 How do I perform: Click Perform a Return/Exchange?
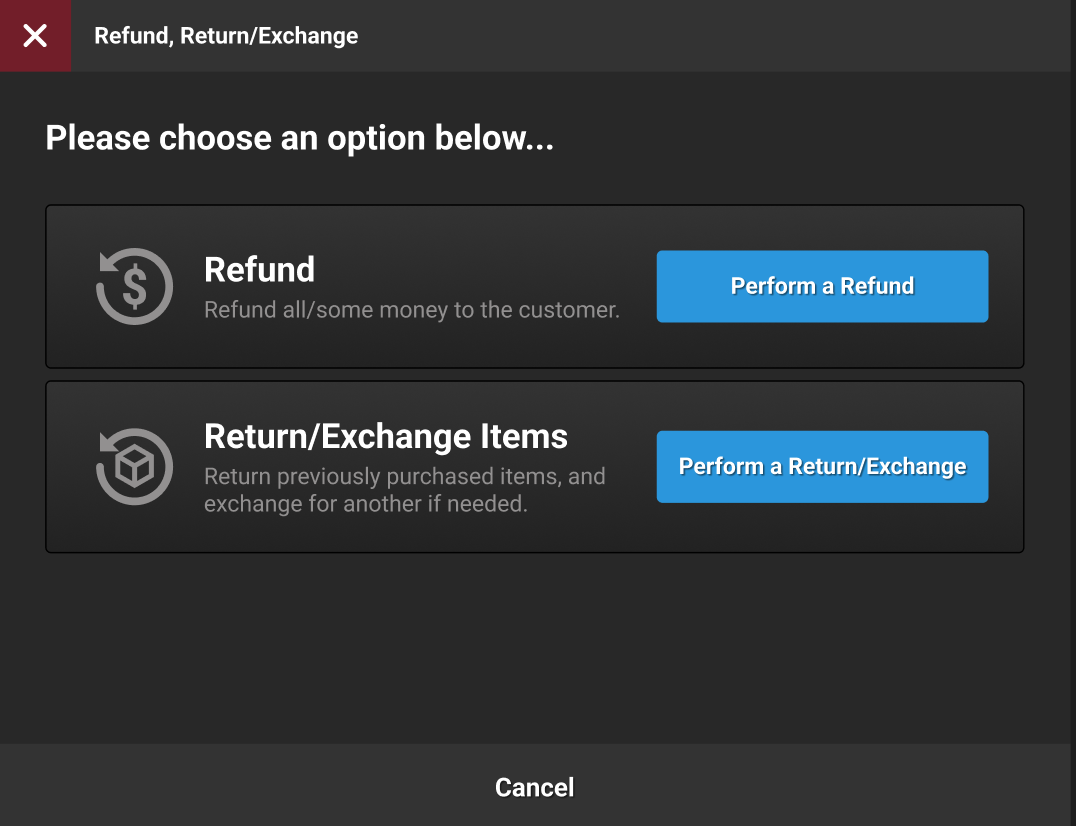822,466
